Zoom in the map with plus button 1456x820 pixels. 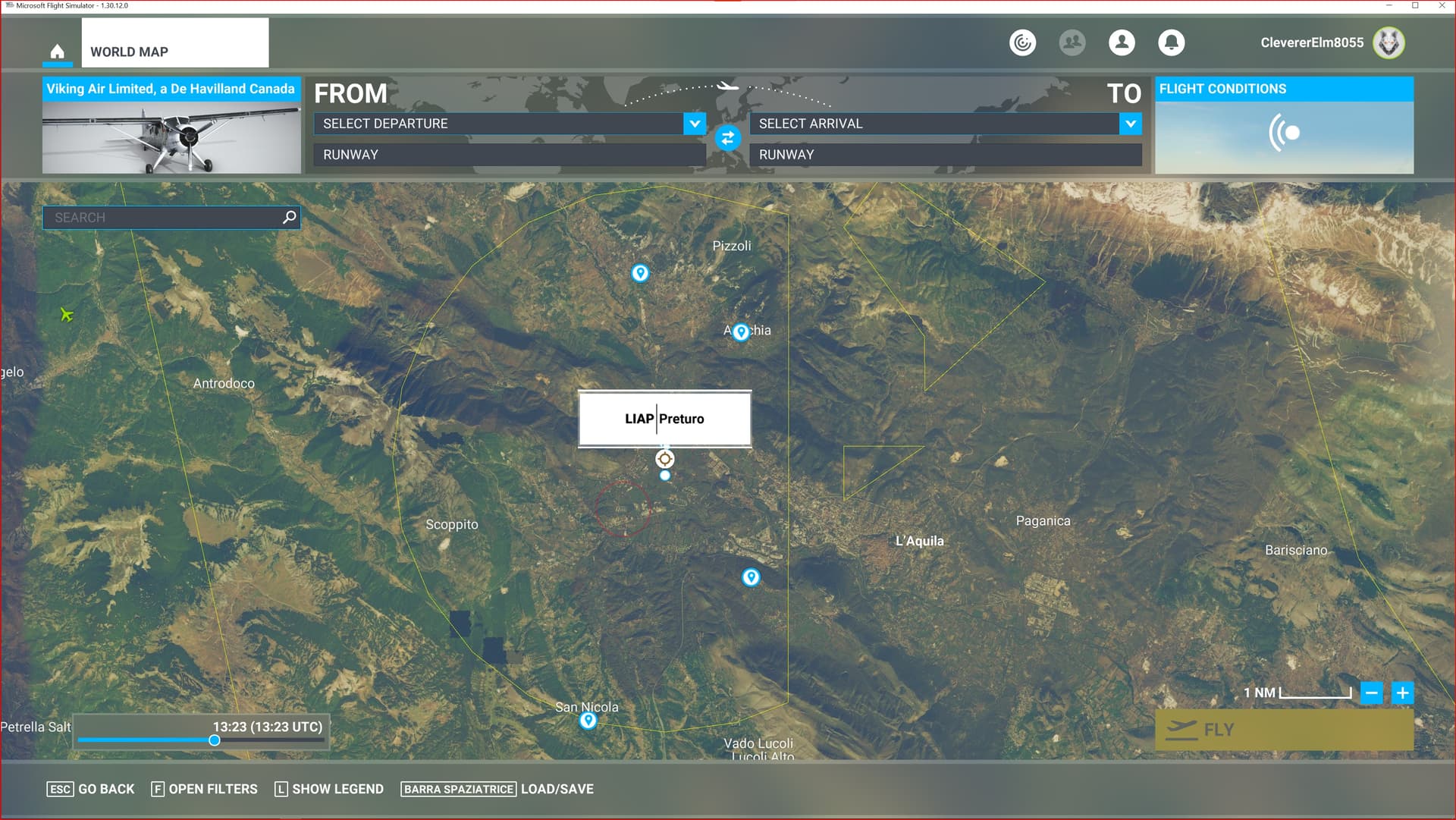(1402, 693)
